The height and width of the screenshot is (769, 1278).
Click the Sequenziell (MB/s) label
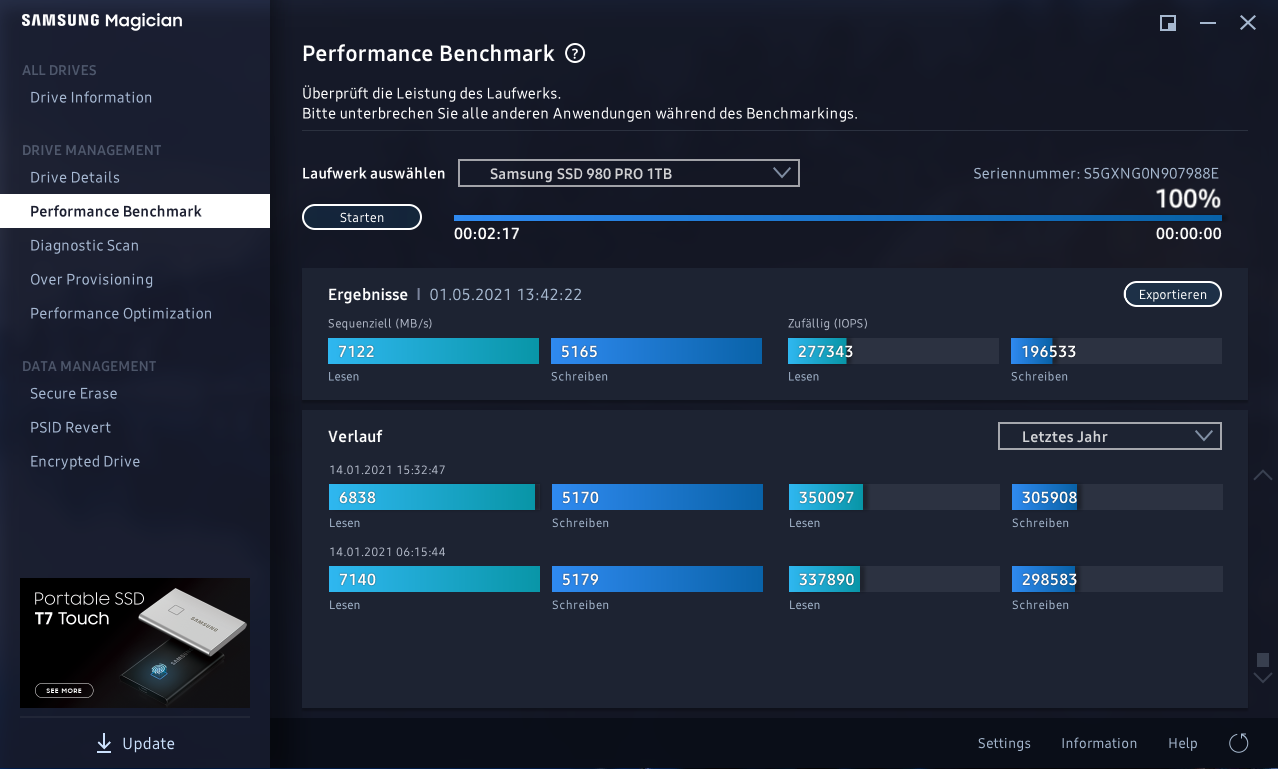(x=380, y=323)
